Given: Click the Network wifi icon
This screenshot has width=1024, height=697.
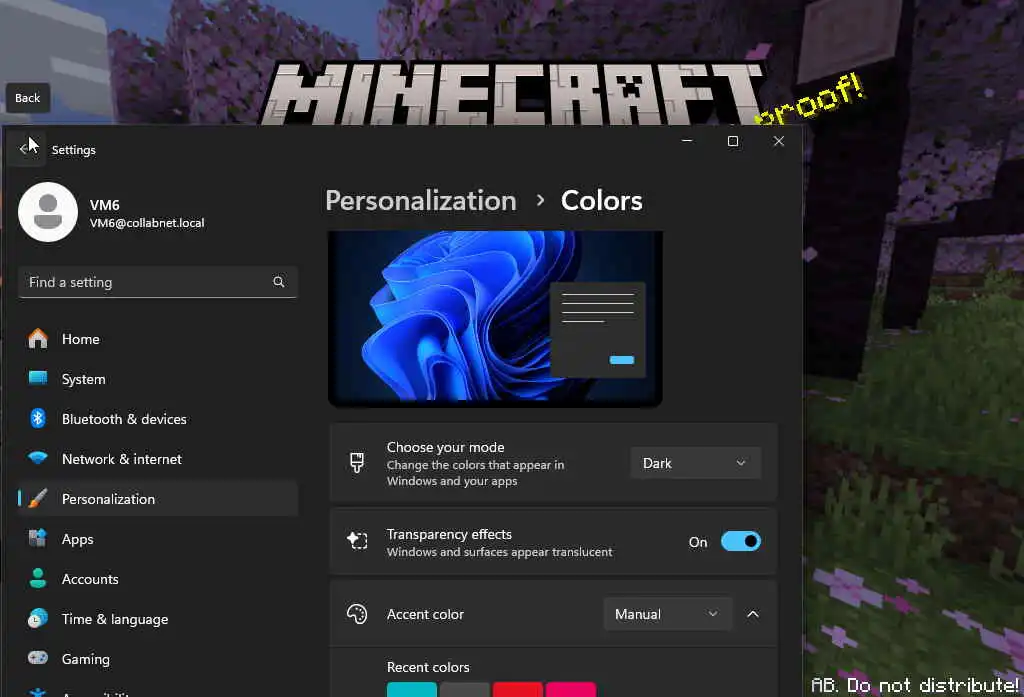Looking at the screenshot, I should pyautogui.click(x=38, y=458).
